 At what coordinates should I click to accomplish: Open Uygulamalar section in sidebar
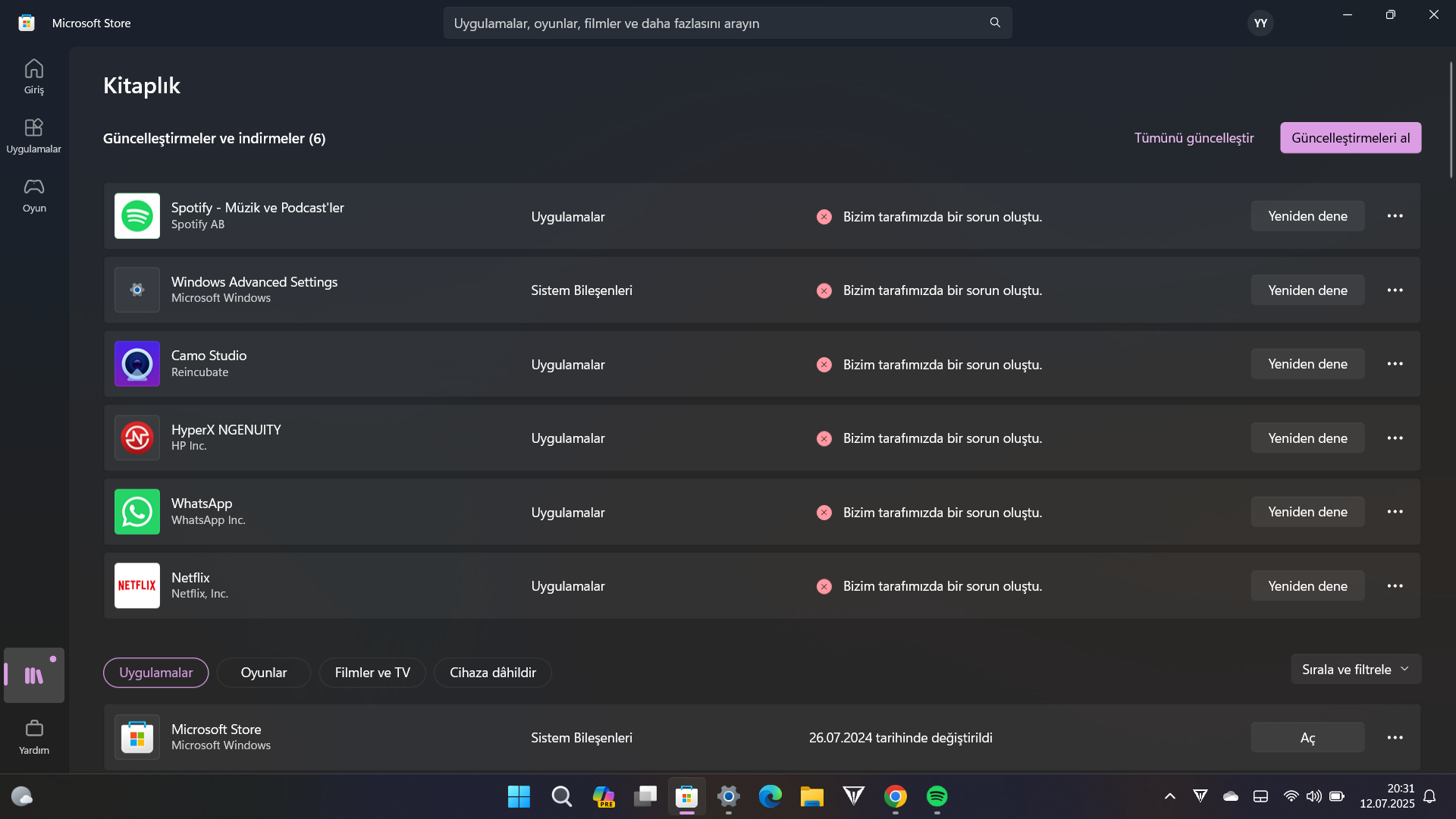33,136
